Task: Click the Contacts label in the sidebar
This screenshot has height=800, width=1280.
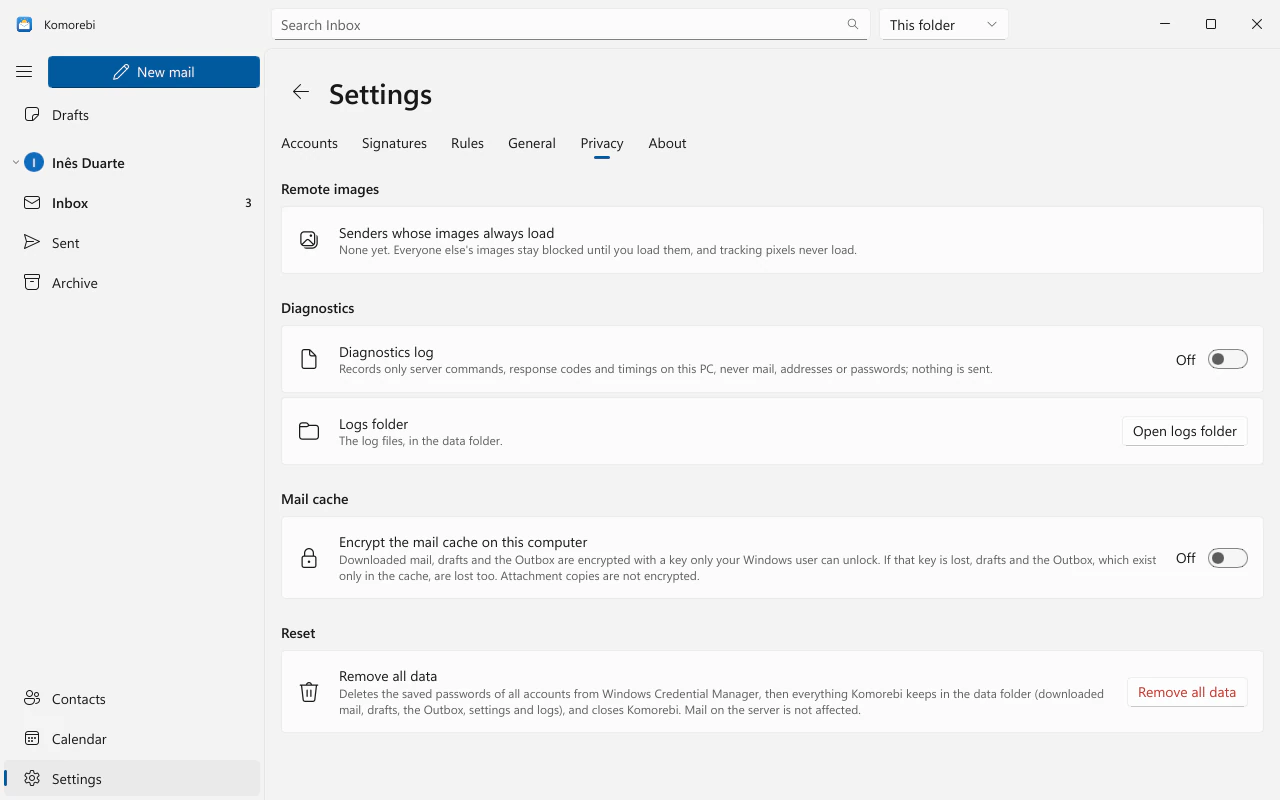Action: coord(79,699)
